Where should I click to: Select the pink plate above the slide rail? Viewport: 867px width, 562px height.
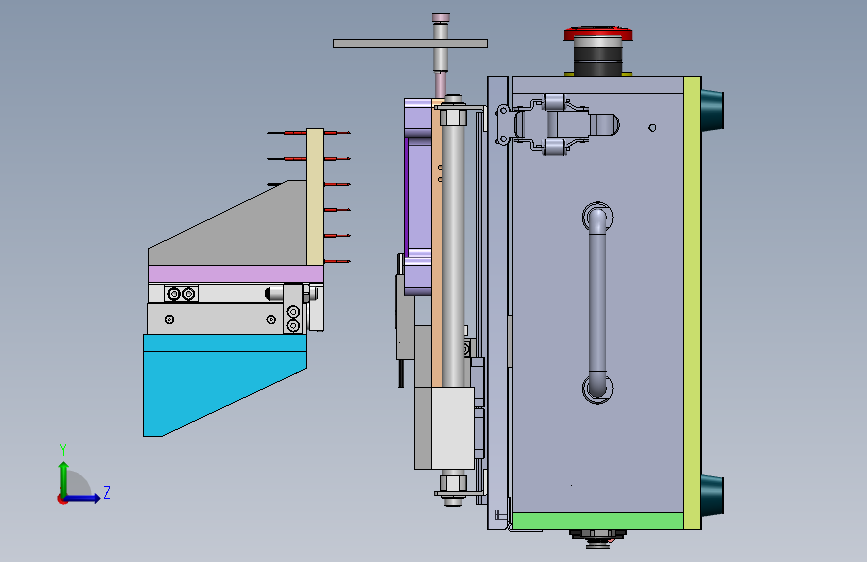(236, 274)
